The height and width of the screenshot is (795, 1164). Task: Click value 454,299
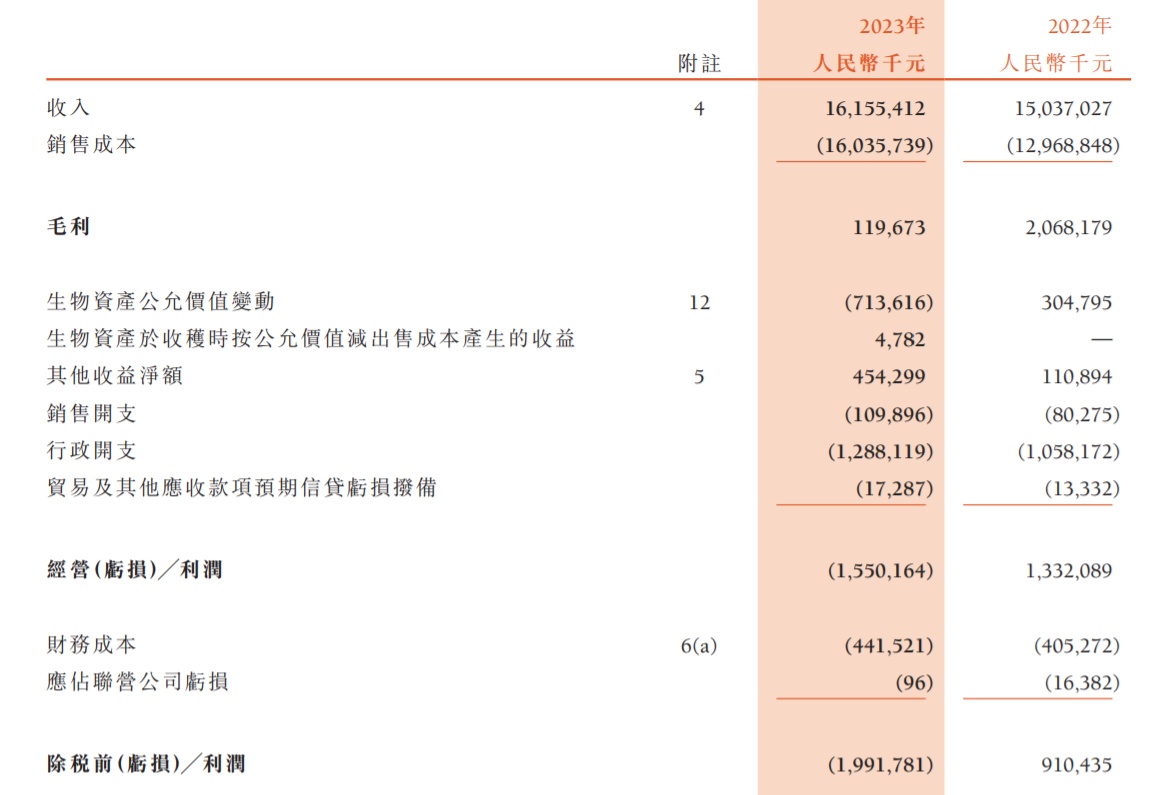pyautogui.click(x=889, y=377)
